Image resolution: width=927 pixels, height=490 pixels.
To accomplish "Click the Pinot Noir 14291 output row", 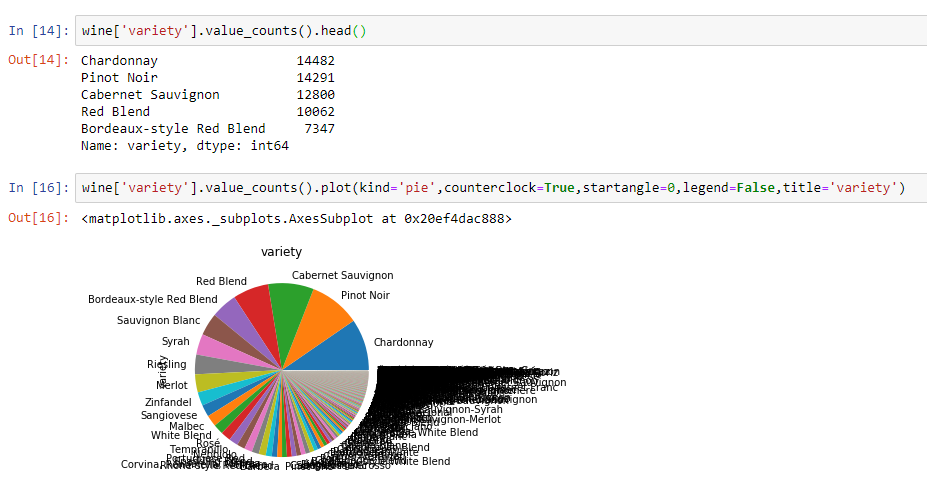I will coord(208,78).
